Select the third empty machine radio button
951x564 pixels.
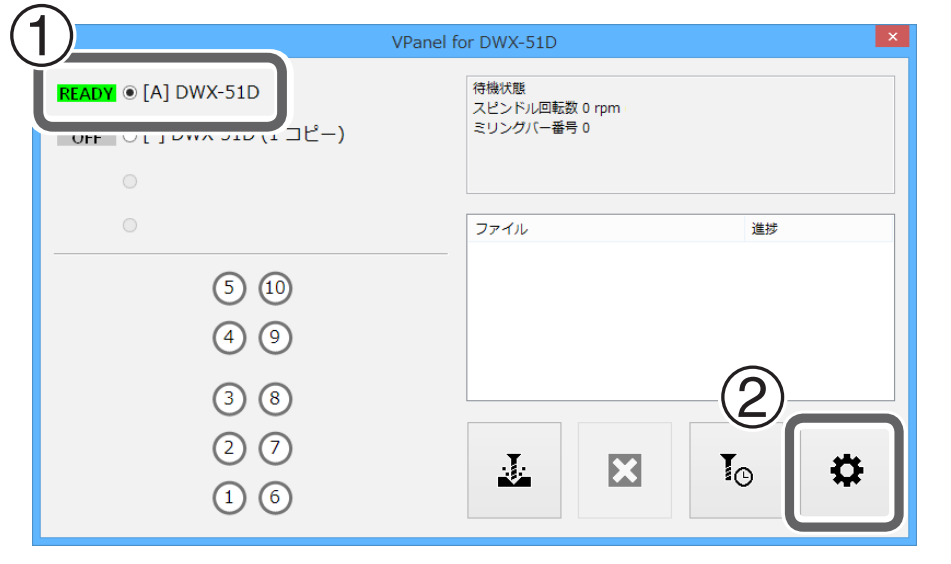pyautogui.click(x=130, y=181)
